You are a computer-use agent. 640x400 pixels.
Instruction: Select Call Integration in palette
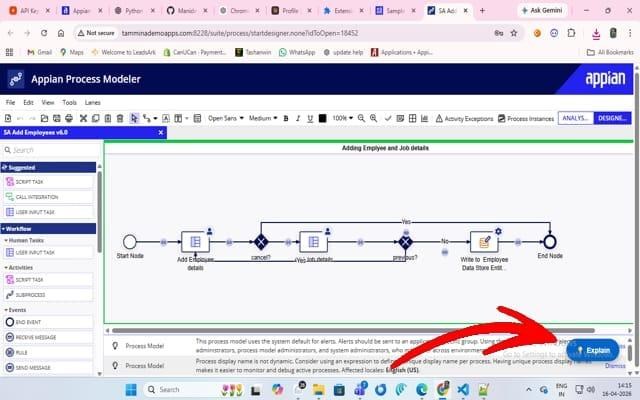tap(48, 197)
